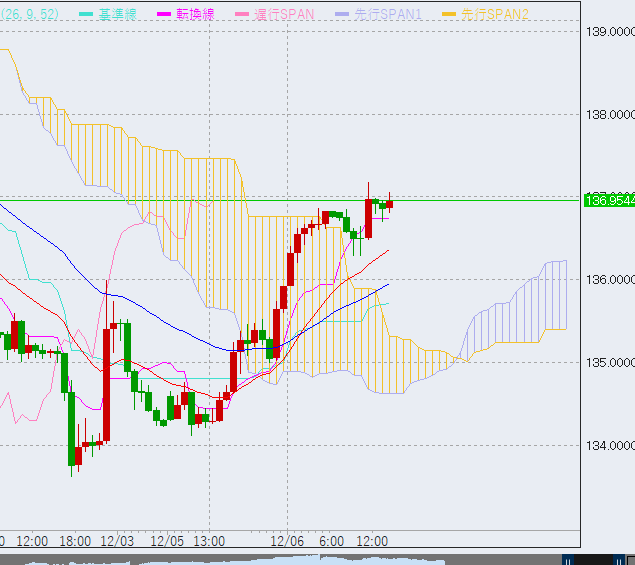Click the 134.0000 price axis label

(609, 446)
